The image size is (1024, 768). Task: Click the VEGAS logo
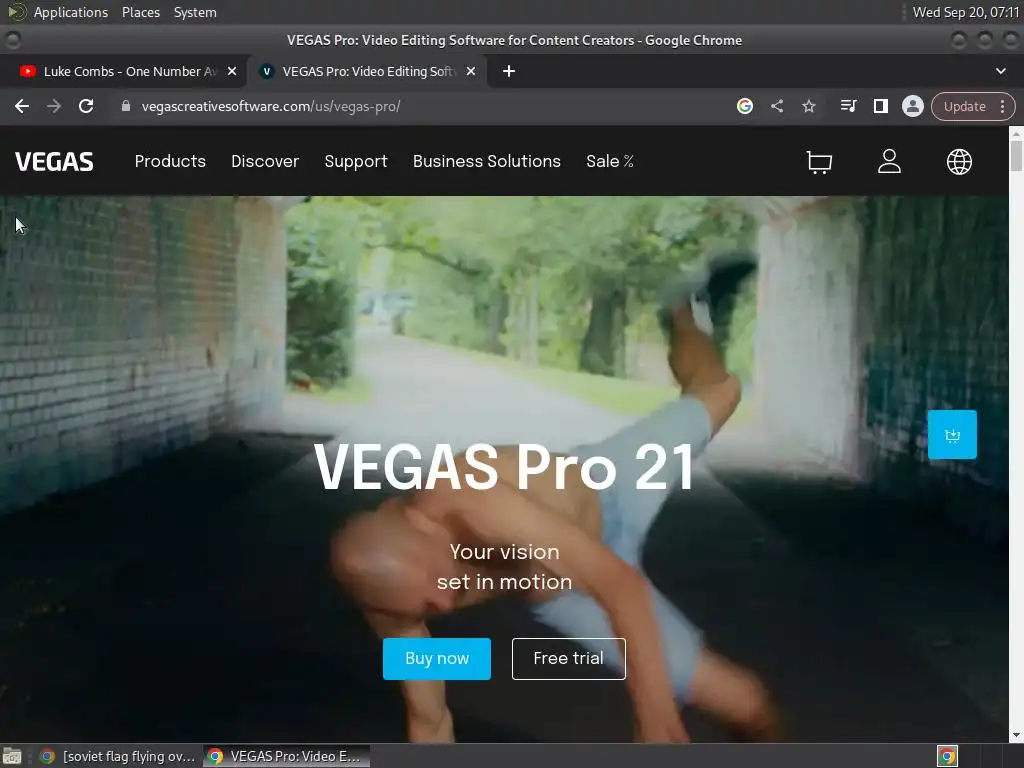(x=54, y=162)
